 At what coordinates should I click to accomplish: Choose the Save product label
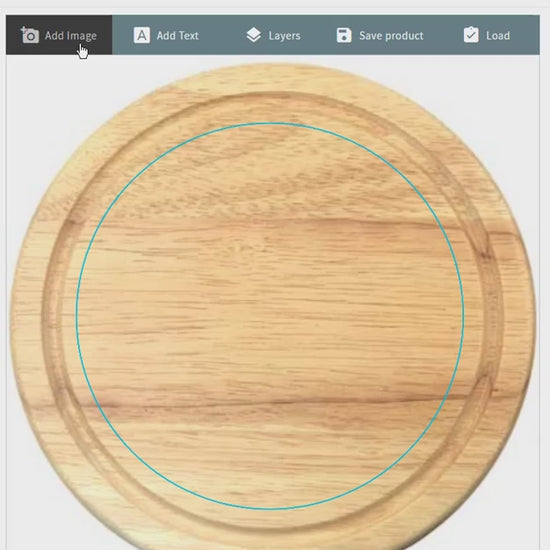(391, 36)
